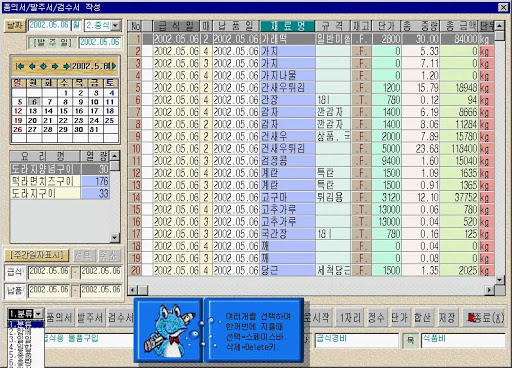Open the 2.중식 meal type dropdown
The image size is (512, 368).
(116, 25)
